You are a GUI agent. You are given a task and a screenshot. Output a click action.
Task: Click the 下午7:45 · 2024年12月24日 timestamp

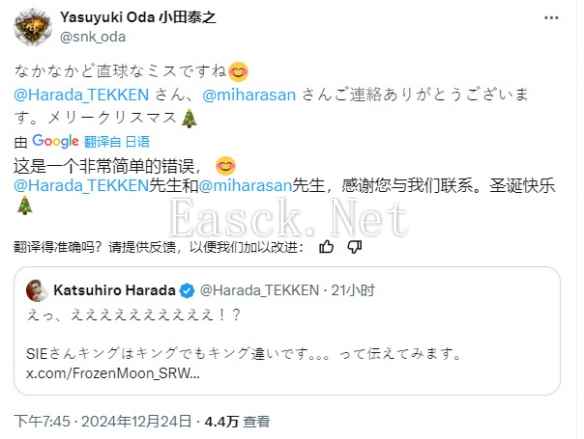pyautogui.click(x=103, y=421)
